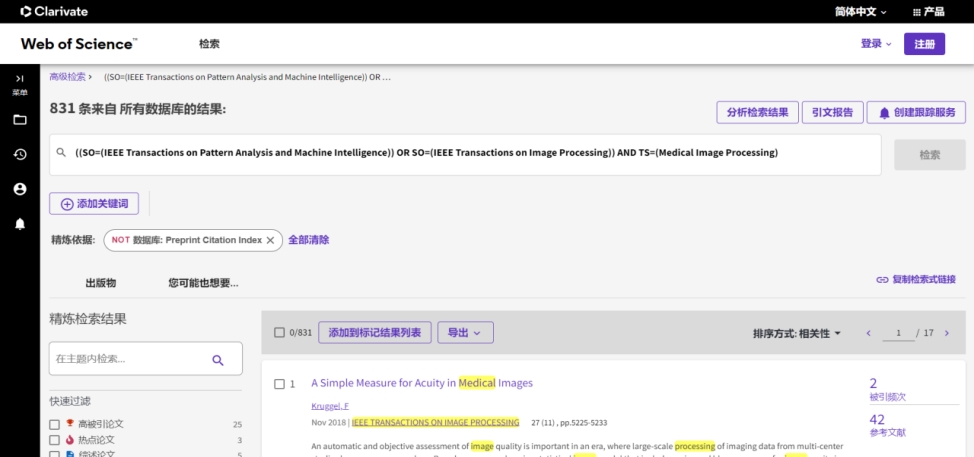Click the Clarivate logo
This screenshot has width=974, height=457.
tap(53, 11)
